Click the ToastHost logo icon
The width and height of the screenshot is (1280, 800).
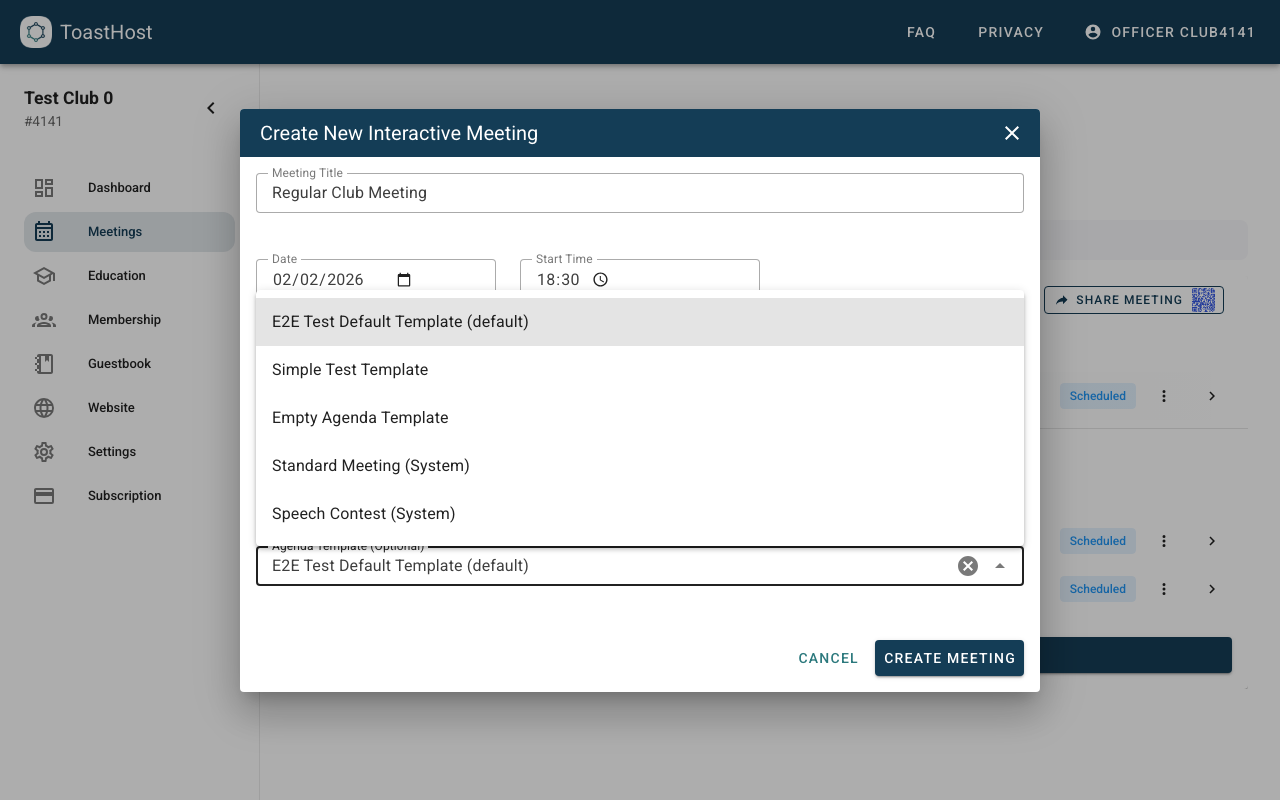pyautogui.click(x=36, y=31)
